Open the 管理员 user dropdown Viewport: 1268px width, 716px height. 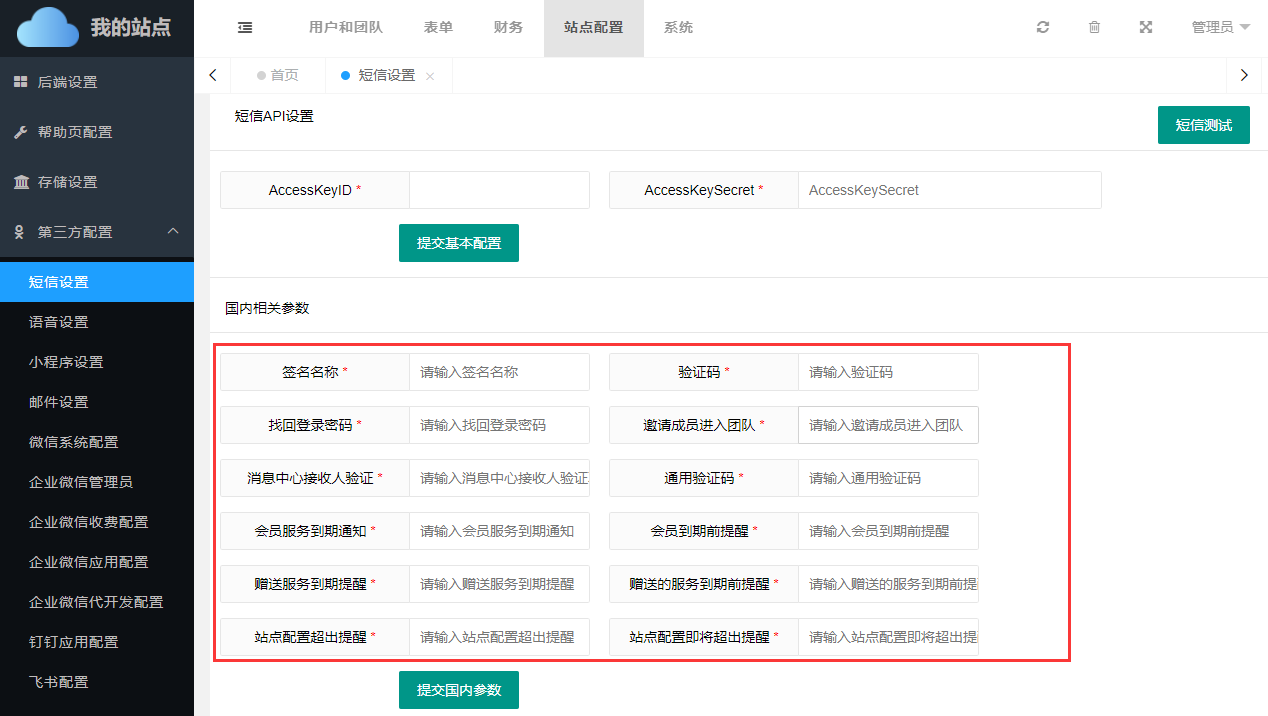click(x=1220, y=28)
